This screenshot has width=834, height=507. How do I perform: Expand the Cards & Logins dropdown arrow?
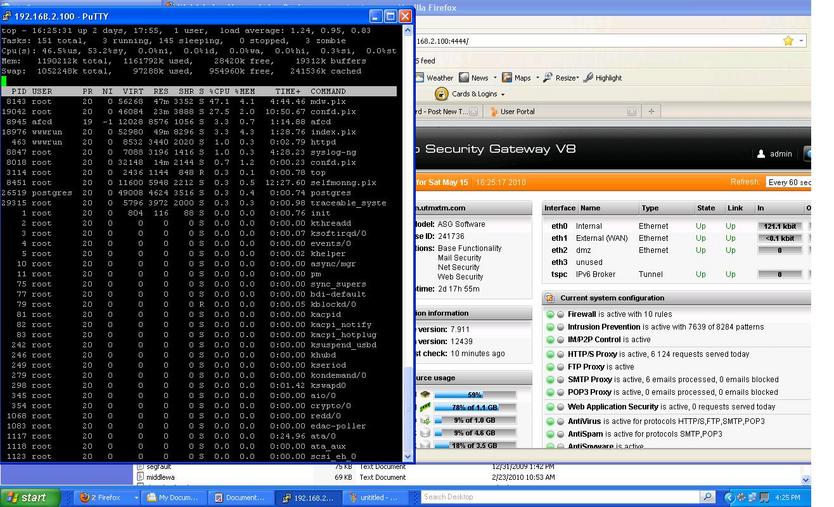click(503, 94)
